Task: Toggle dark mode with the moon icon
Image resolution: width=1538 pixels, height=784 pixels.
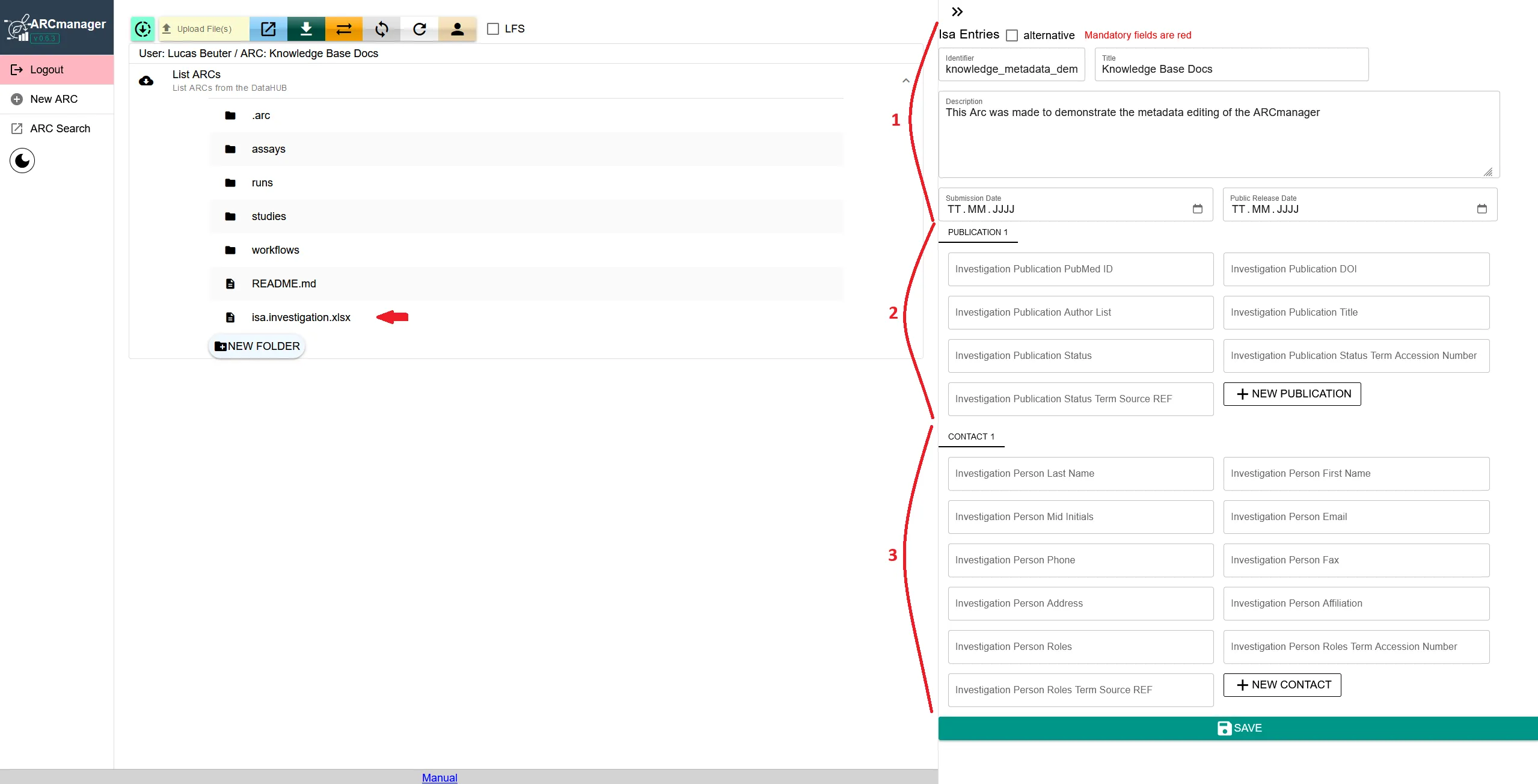Action: (22, 161)
